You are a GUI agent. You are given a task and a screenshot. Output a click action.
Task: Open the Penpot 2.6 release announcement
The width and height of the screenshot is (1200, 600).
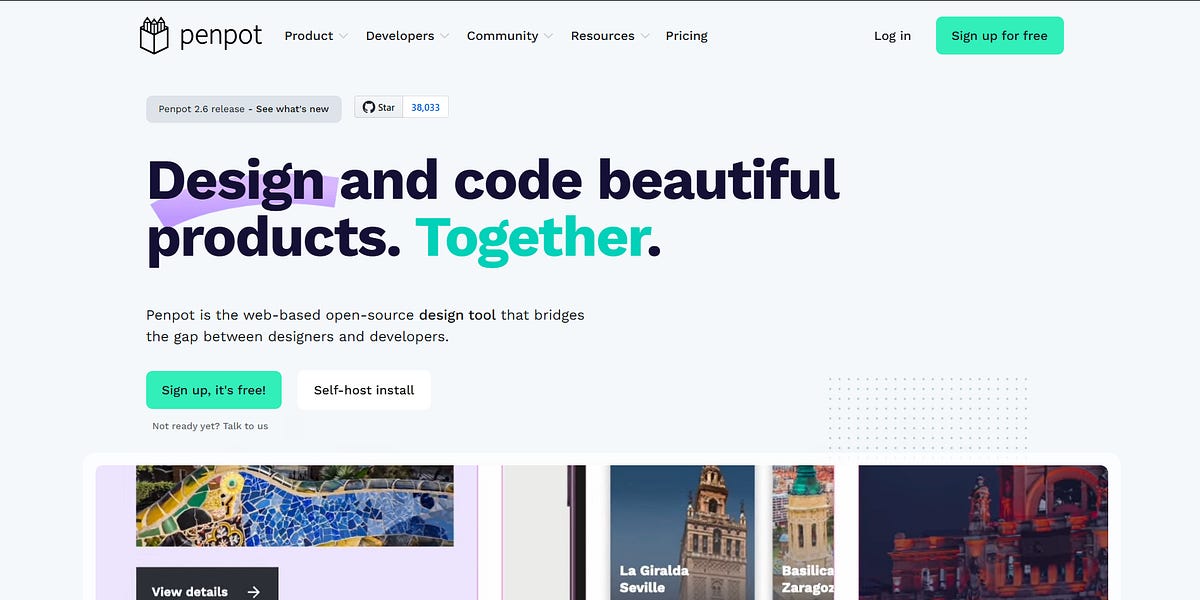coord(244,109)
